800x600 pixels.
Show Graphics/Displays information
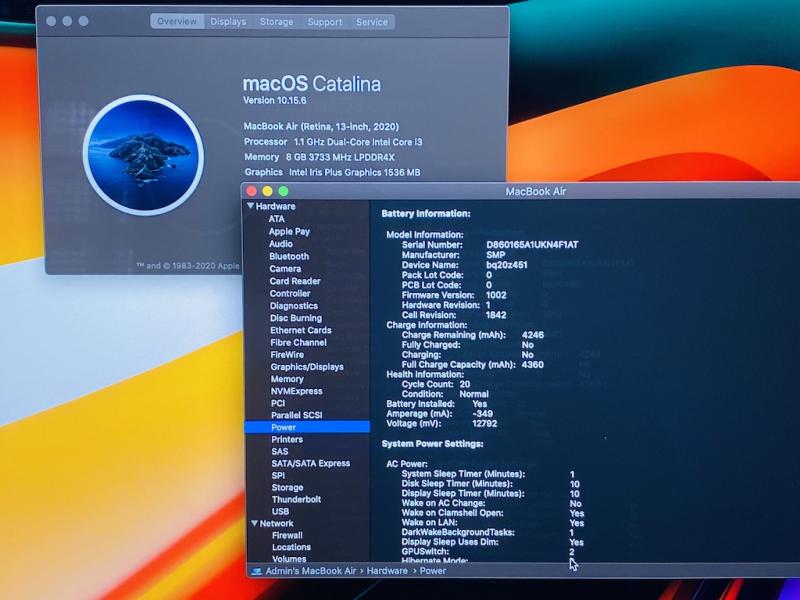coord(307,367)
